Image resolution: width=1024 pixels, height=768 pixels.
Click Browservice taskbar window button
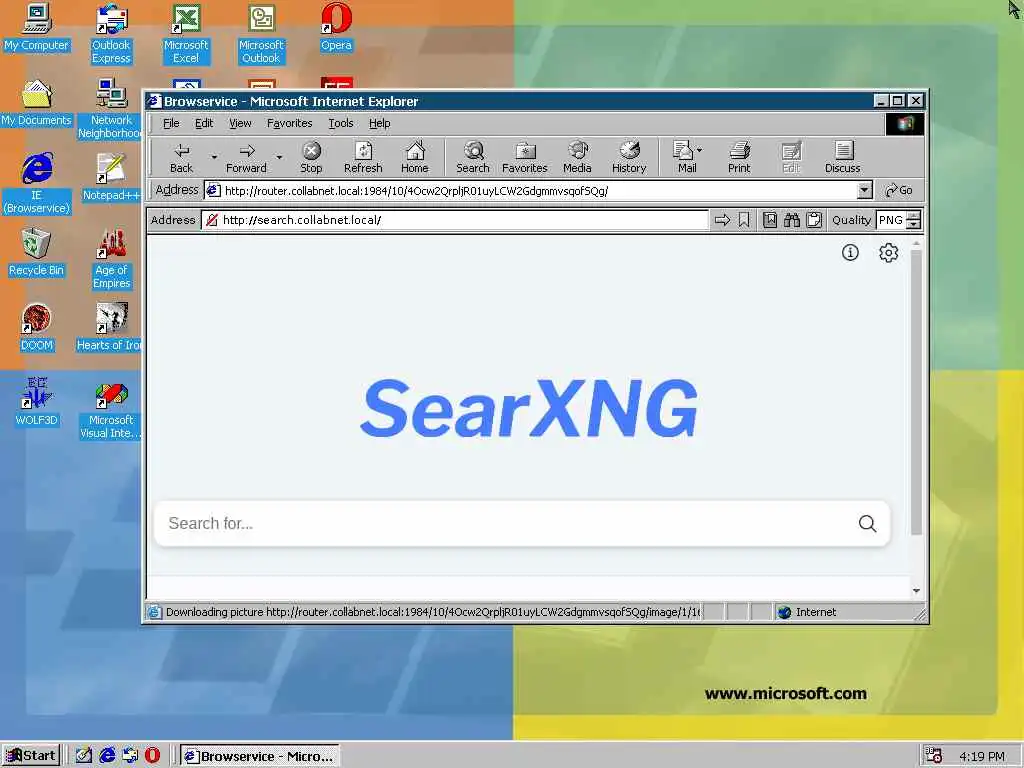[260, 756]
